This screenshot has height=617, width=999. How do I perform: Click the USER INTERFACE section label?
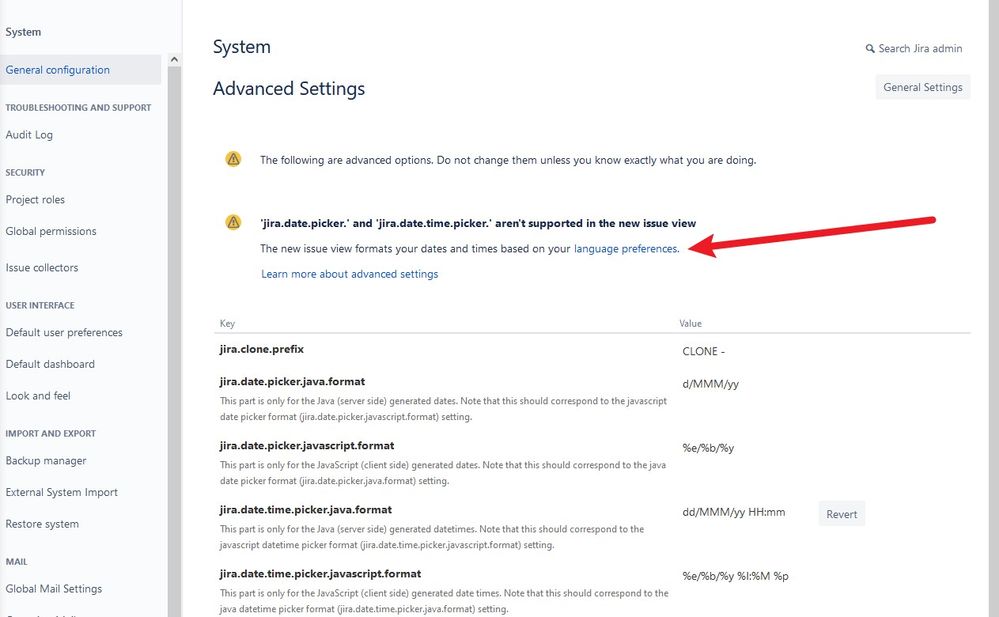[x=40, y=305]
